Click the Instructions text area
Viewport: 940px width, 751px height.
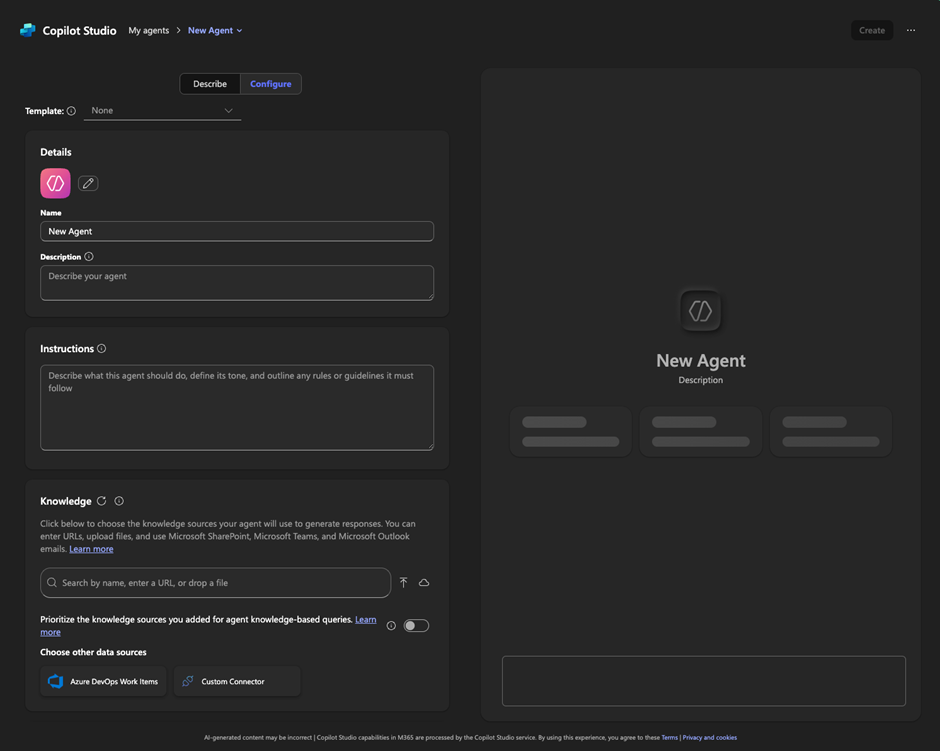coord(237,408)
